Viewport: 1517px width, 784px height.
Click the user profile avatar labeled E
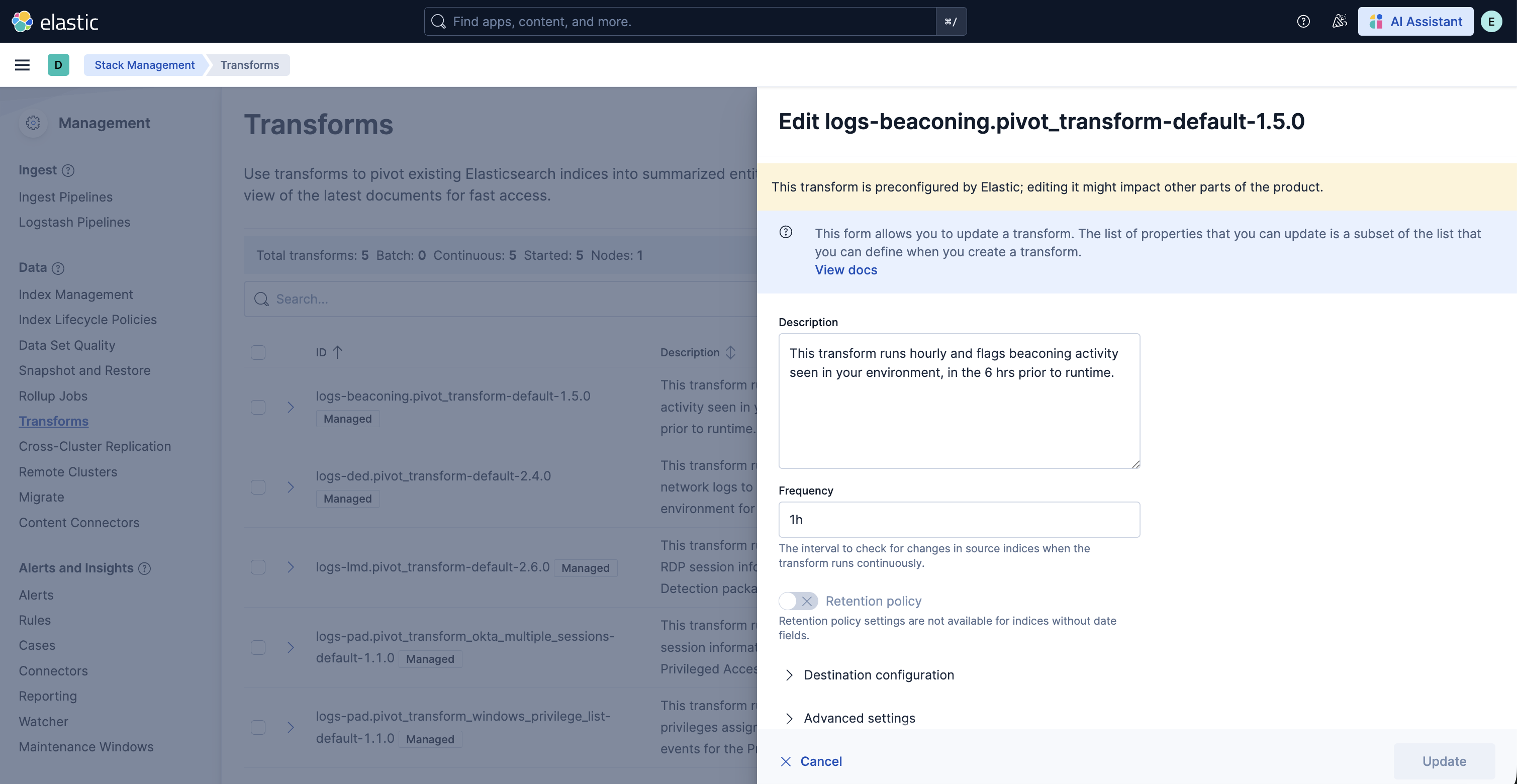[1492, 21]
